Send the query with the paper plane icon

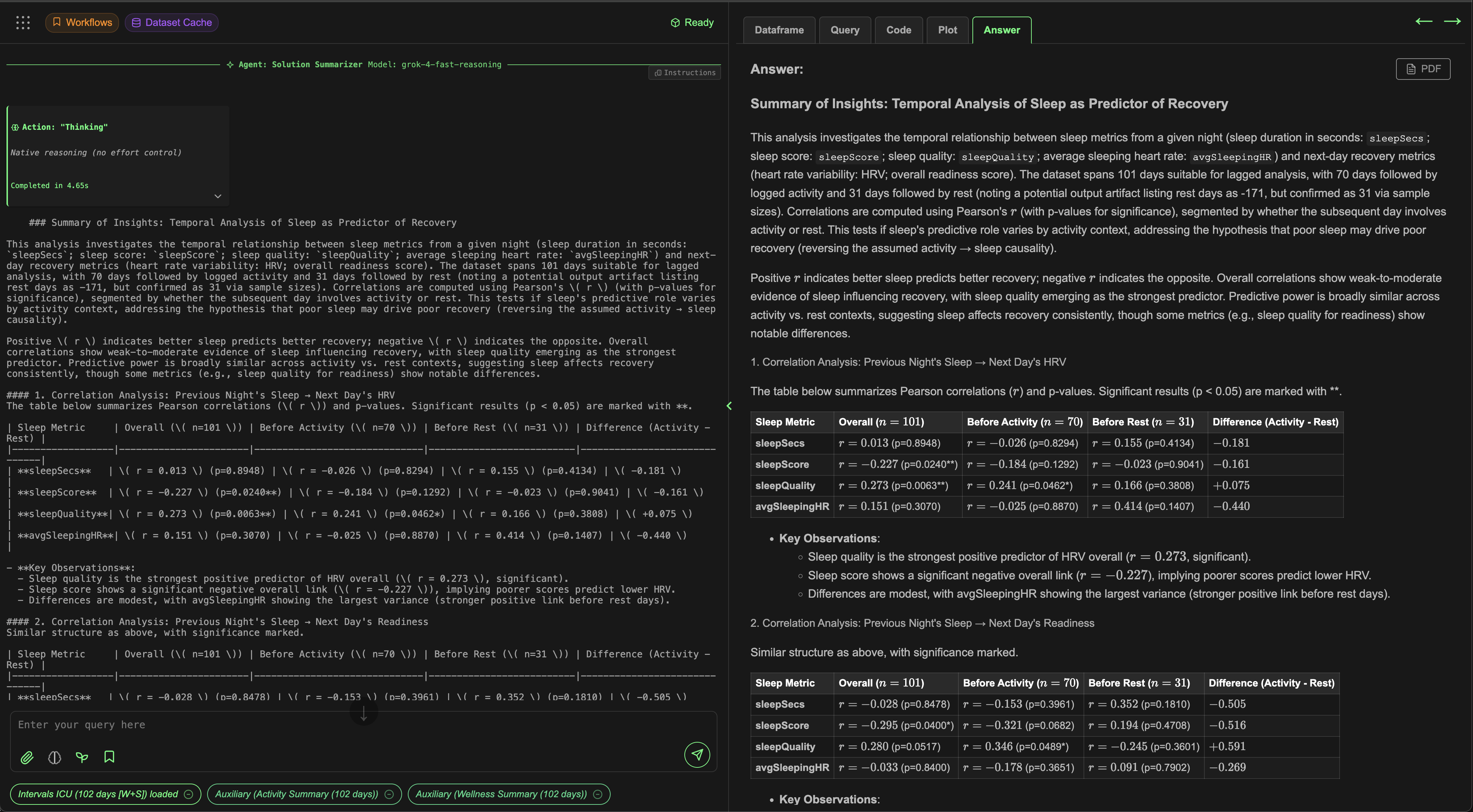click(697, 755)
